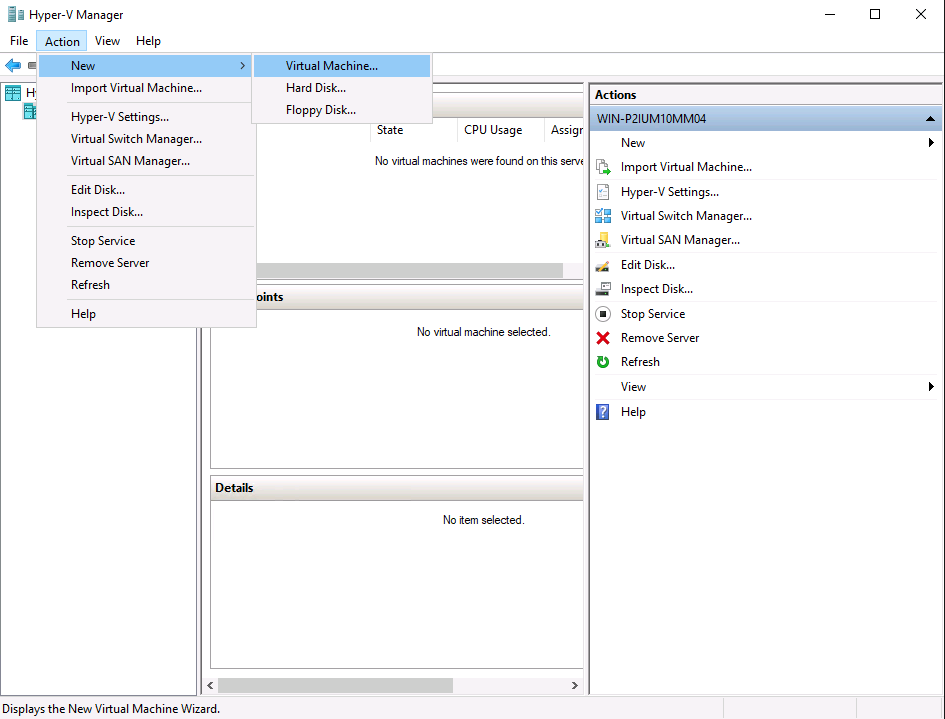The image size is (945, 719).
Task: Open the File menu
Action: (x=19, y=41)
